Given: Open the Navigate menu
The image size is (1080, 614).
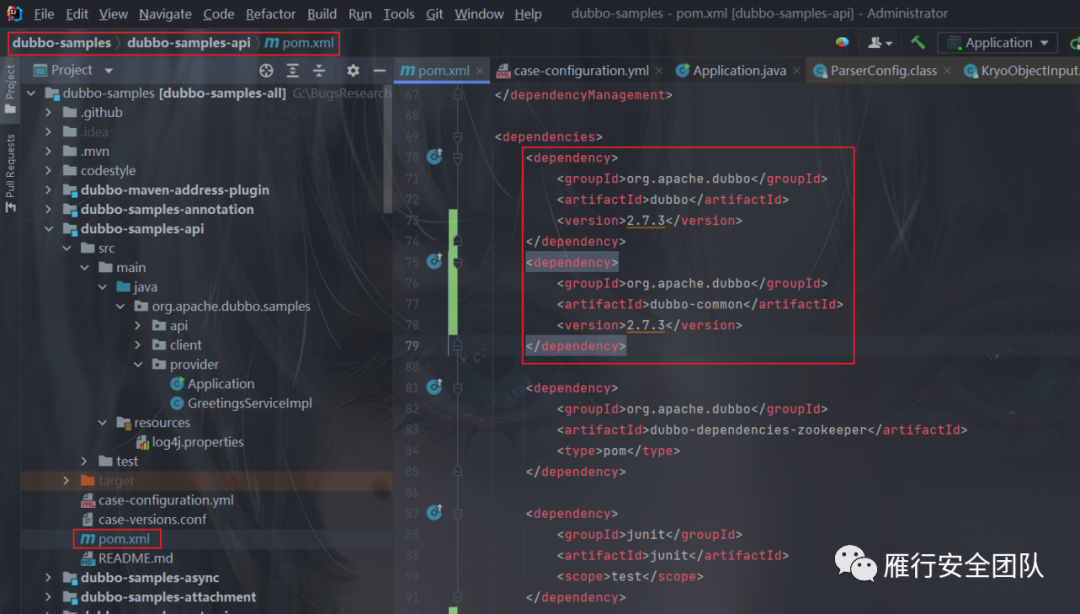Looking at the screenshot, I should point(165,14).
